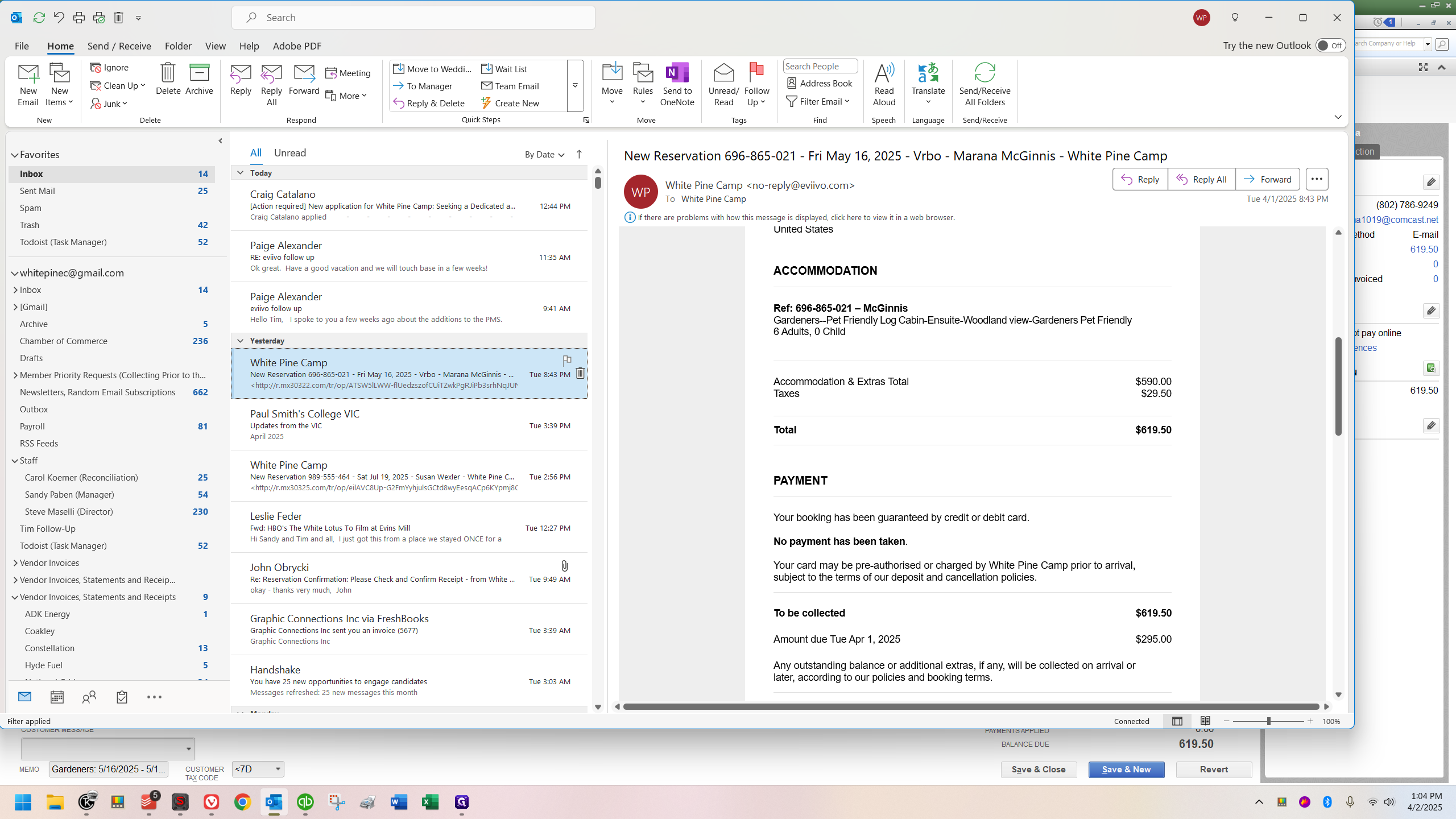Click Forward button in reading pane
This screenshot has width=1456, height=819.
point(1268,179)
